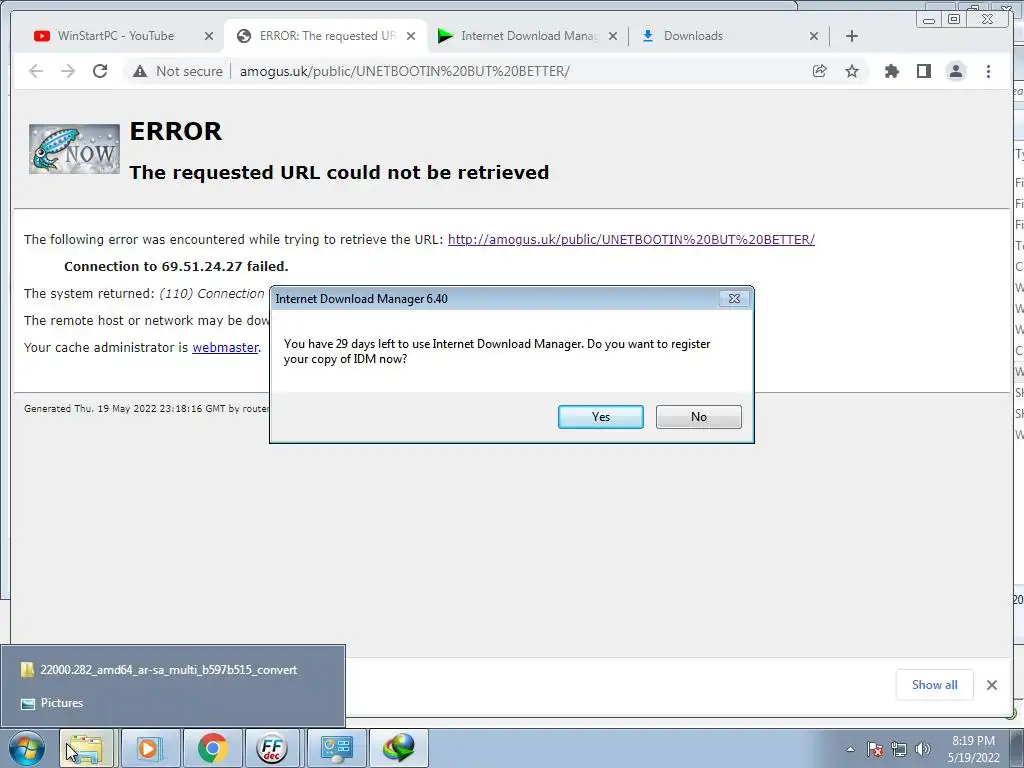Reload the current page
1024x768 pixels.
(100, 71)
